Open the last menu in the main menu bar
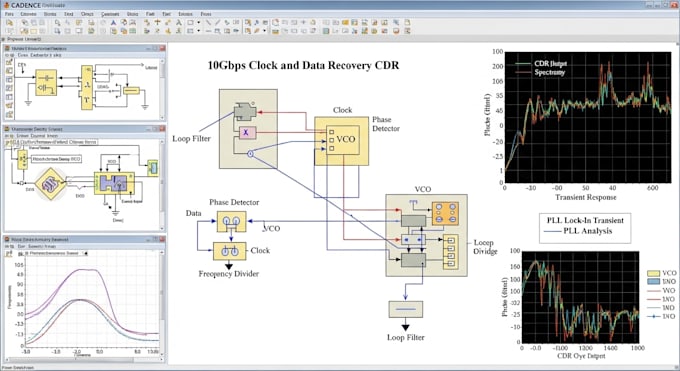Image resolution: width=680 pixels, height=371 pixels. coord(206,14)
